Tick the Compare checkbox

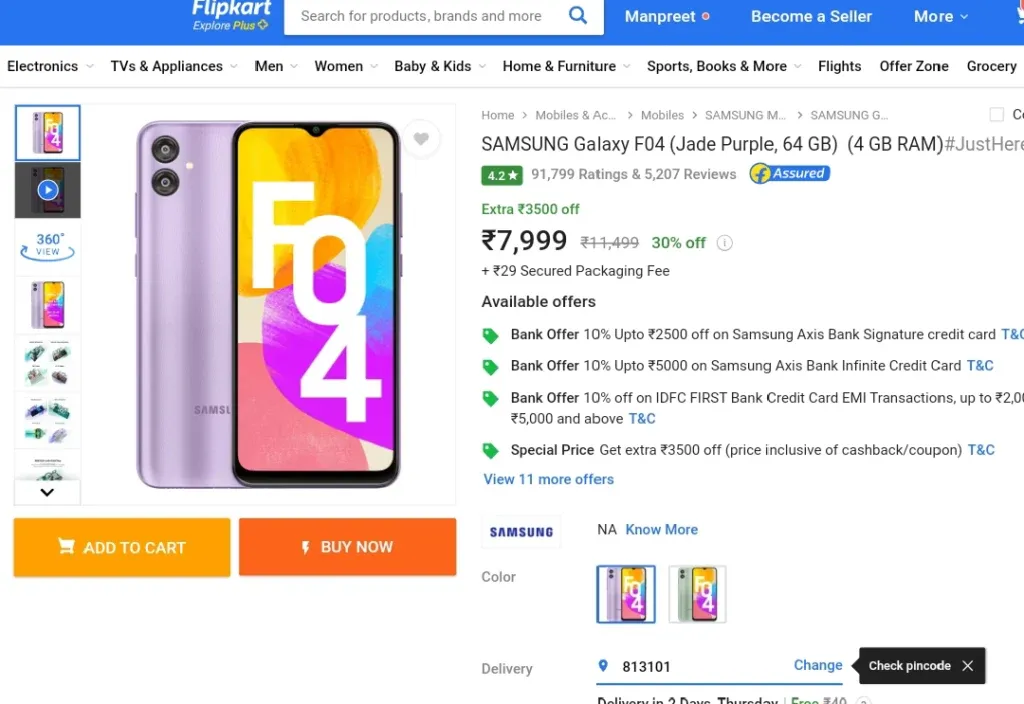click(997, 115)
